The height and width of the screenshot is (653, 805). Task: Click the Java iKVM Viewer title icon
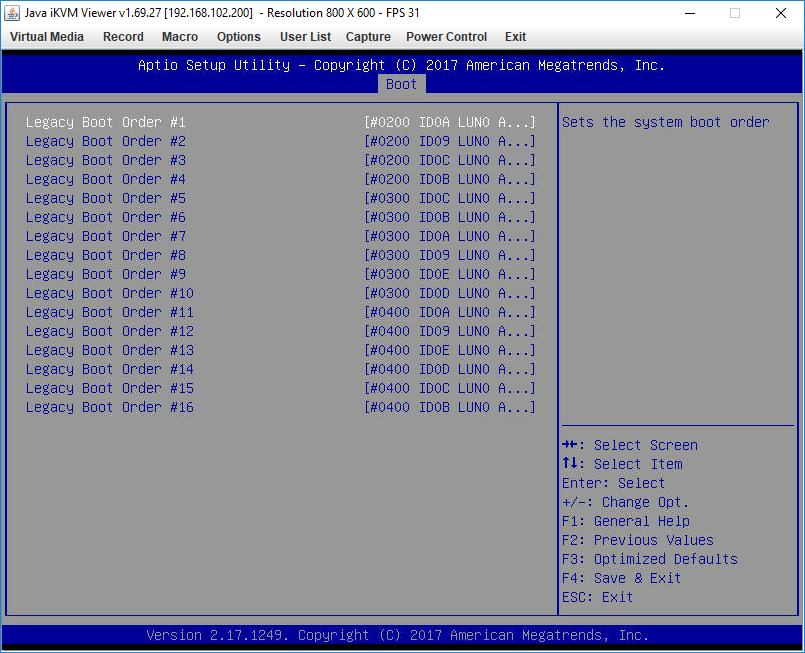(x=12, y=13)
